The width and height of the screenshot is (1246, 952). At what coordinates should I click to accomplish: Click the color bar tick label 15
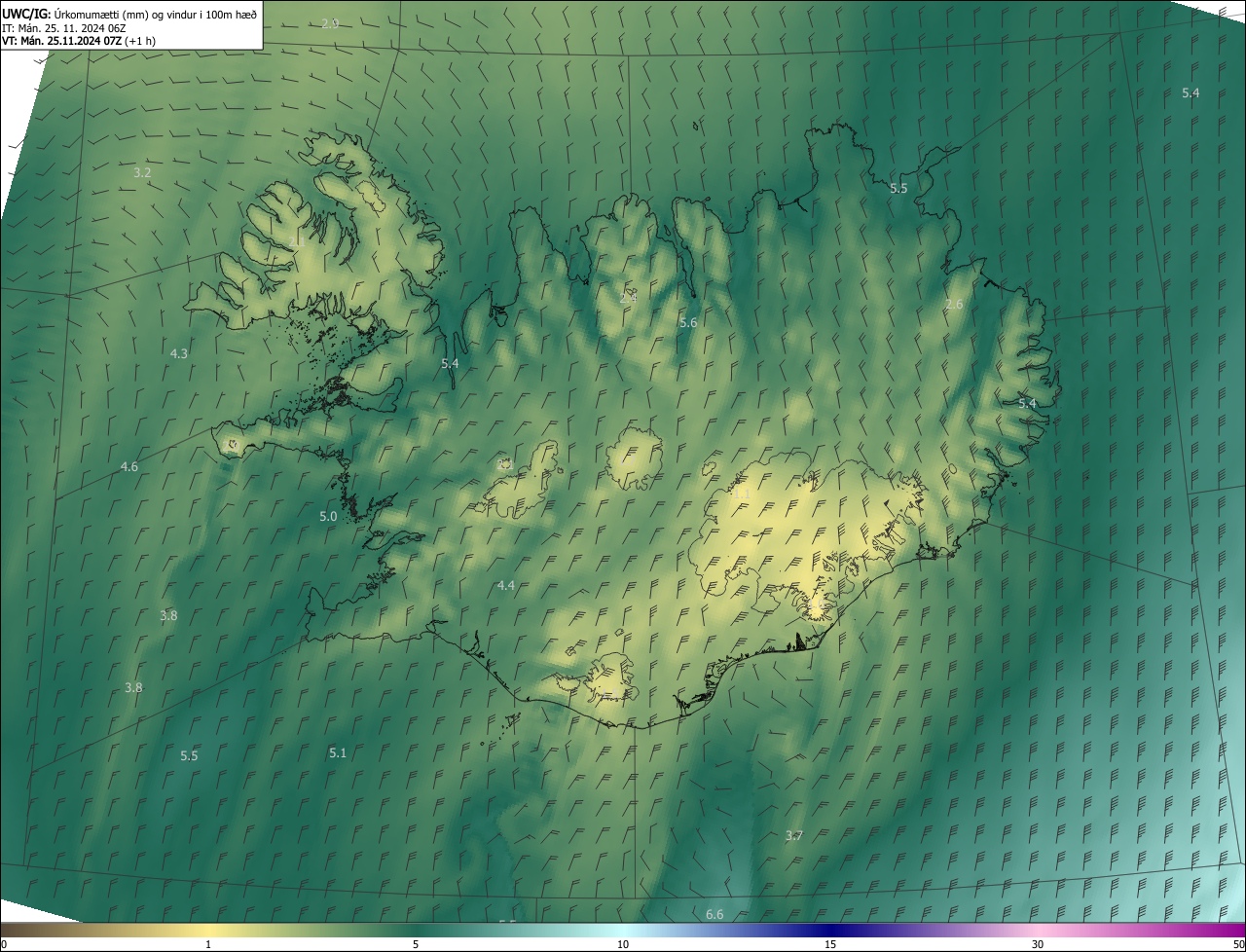coord(830,945)
